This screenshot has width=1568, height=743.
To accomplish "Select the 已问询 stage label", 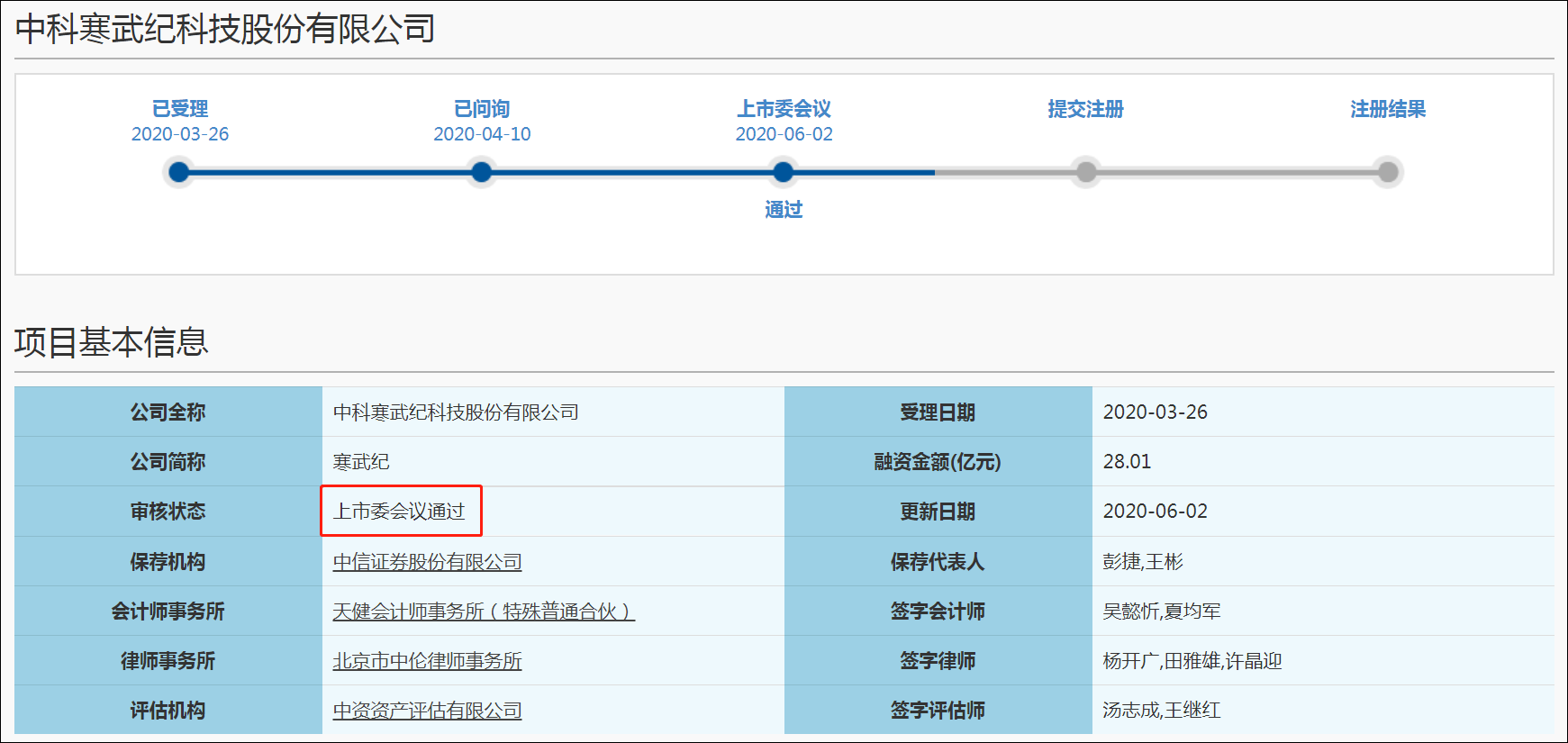I will pyautogui.click(x=482, y=109).
